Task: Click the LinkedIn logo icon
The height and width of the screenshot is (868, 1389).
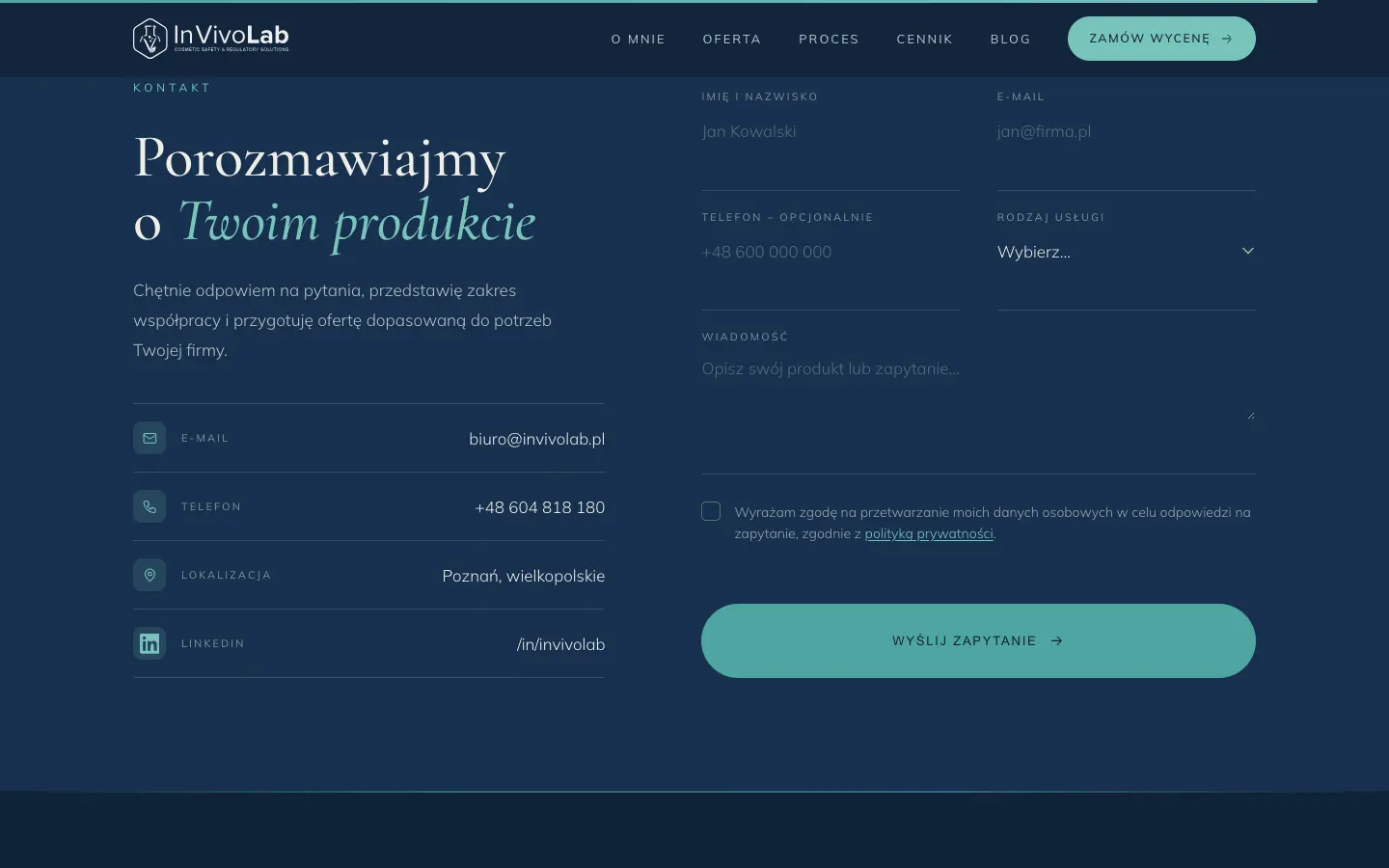Action: tap(150, 643)
